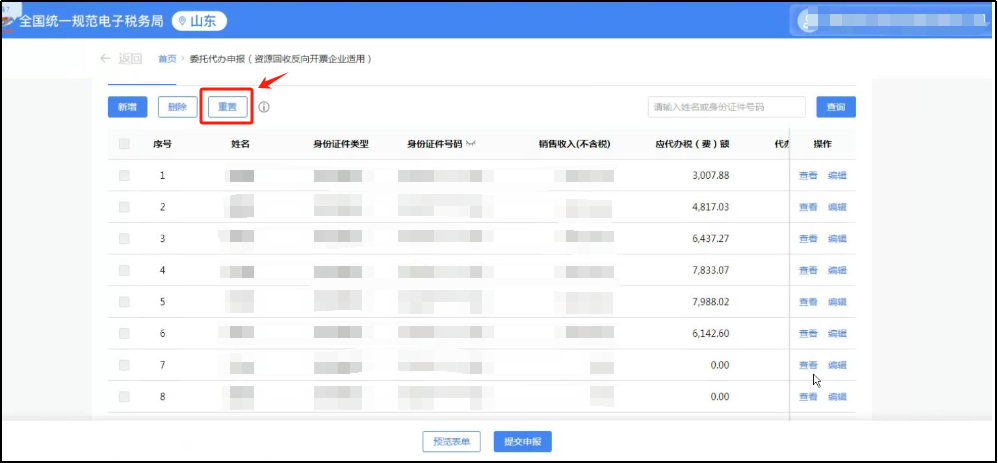Click the back arrow 返回
This screenshot has height=463, width=998.
click(122, 59)
